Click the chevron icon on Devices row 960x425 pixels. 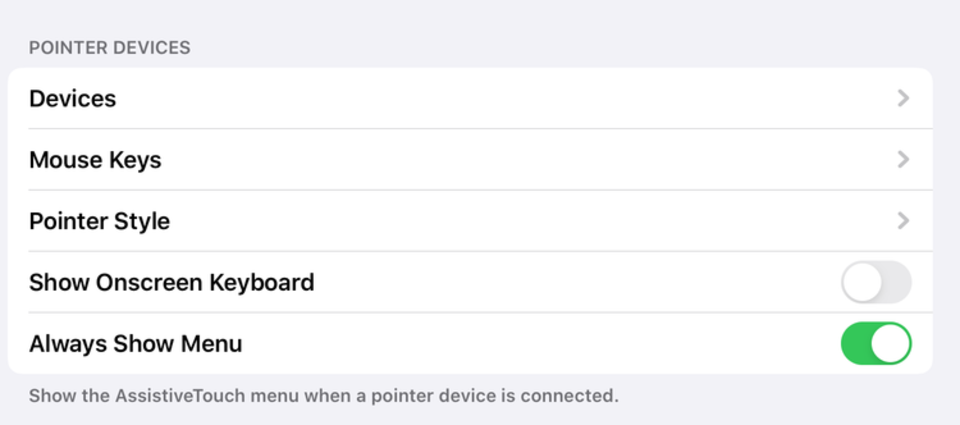(x=903, y=98)
